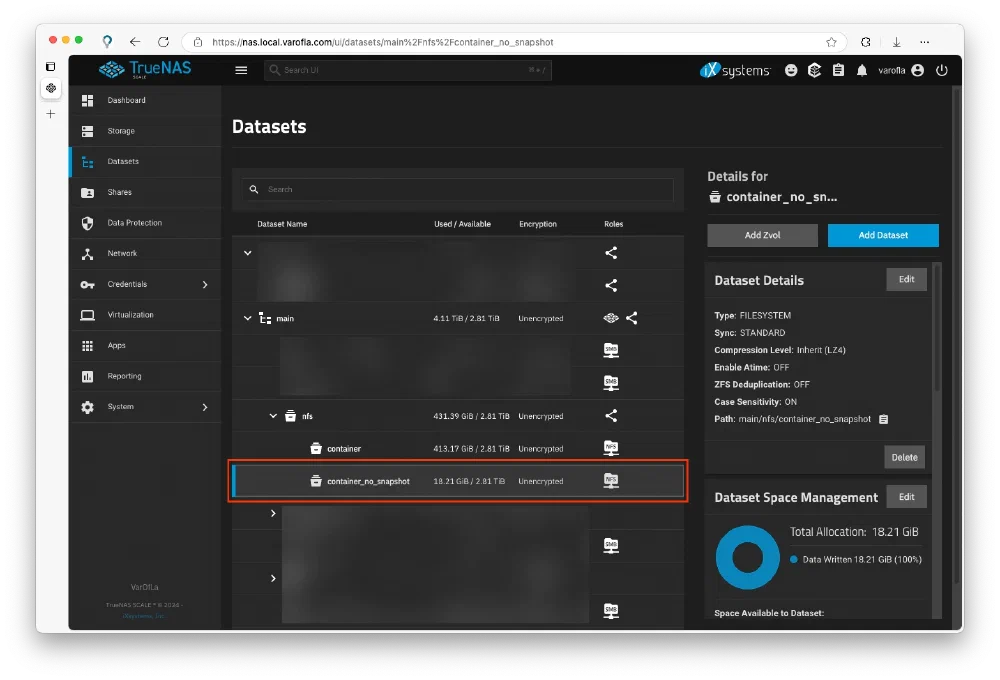Image resolution: width=1000 pixels, height=680 pixels.
Task: Go to Data Protection in sidebar
Action: tap(134, 223)
